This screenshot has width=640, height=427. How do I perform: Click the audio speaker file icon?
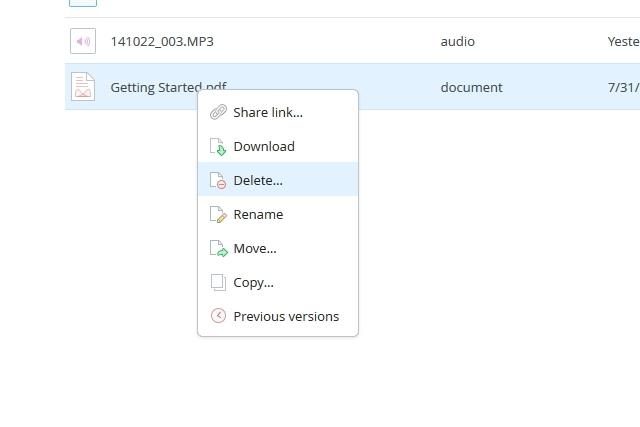(x=83, y=41)
